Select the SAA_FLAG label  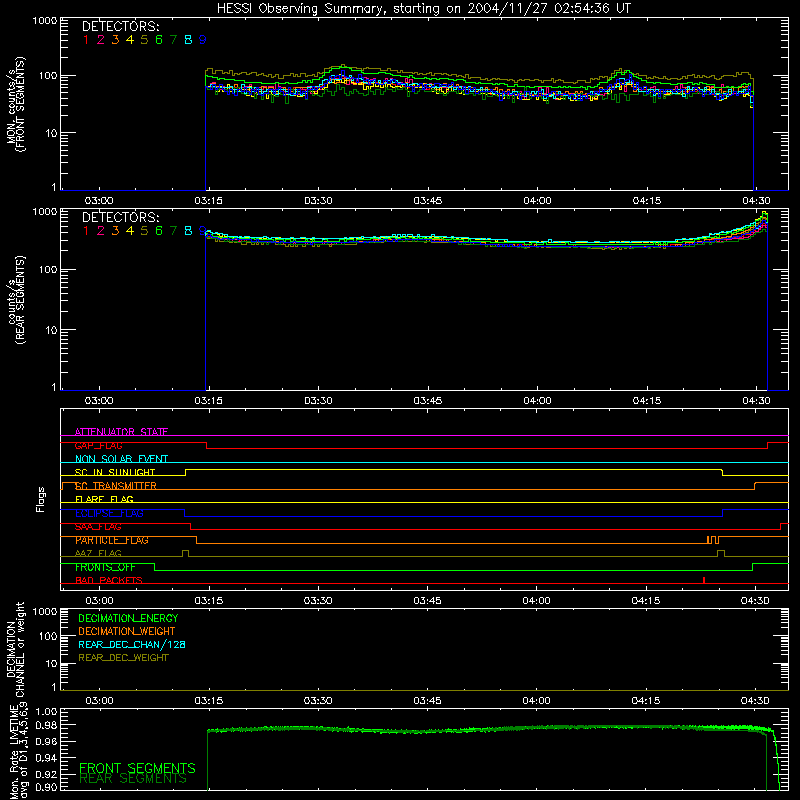tap(98, 527)
